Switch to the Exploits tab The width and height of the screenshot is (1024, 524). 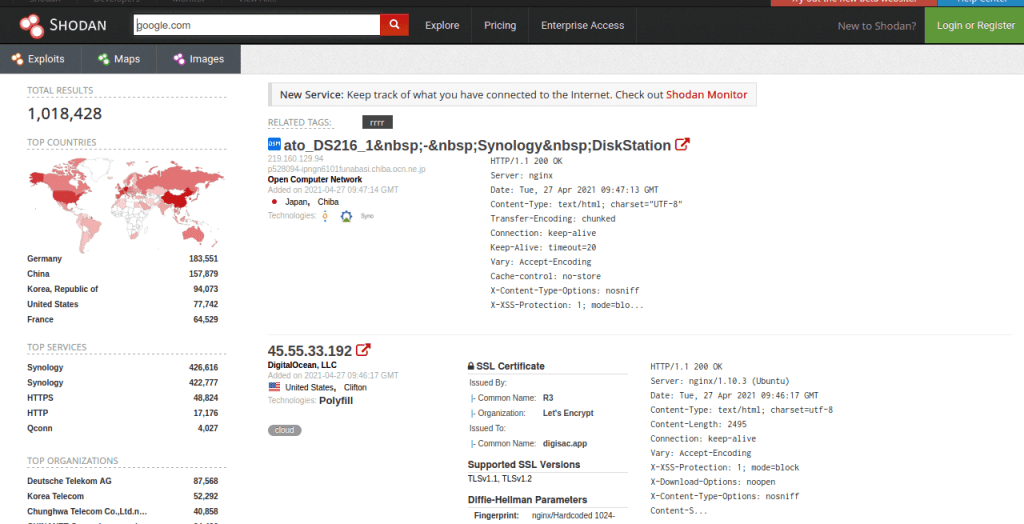40,59
